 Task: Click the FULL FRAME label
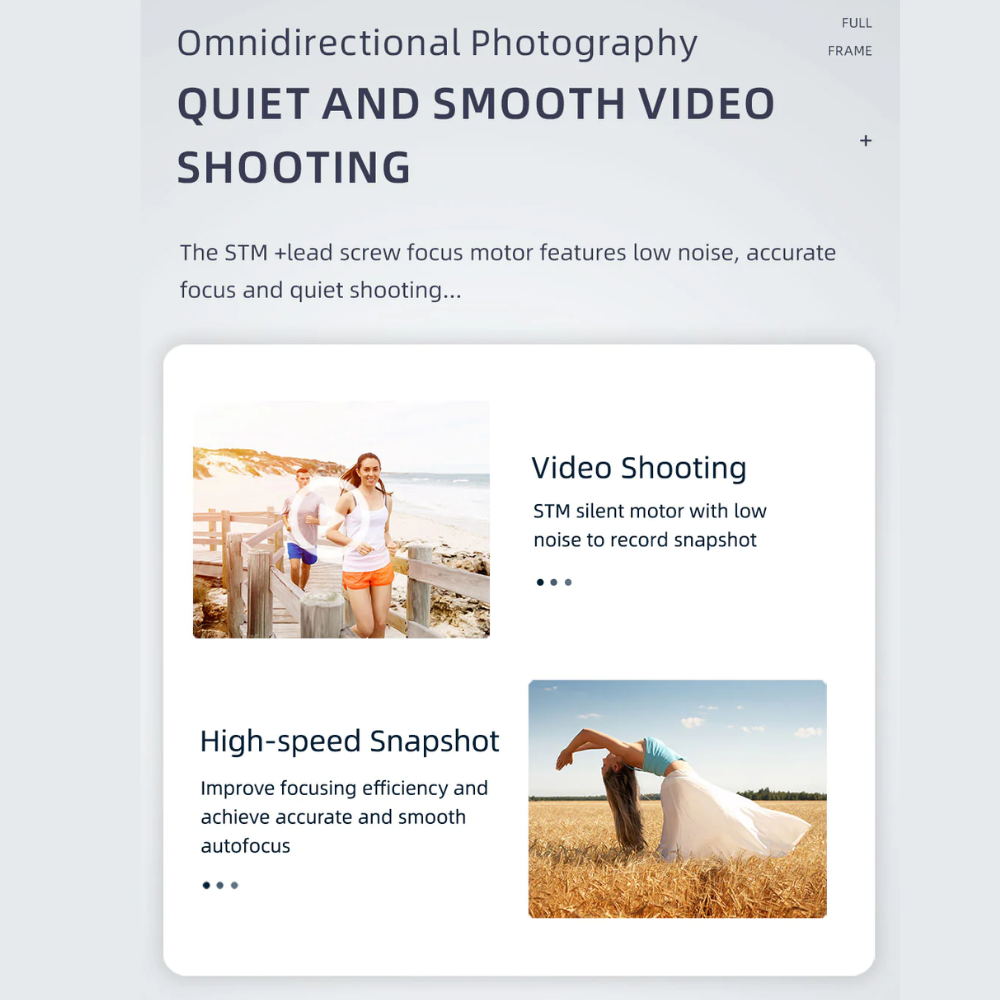click(x=852, y=37)
